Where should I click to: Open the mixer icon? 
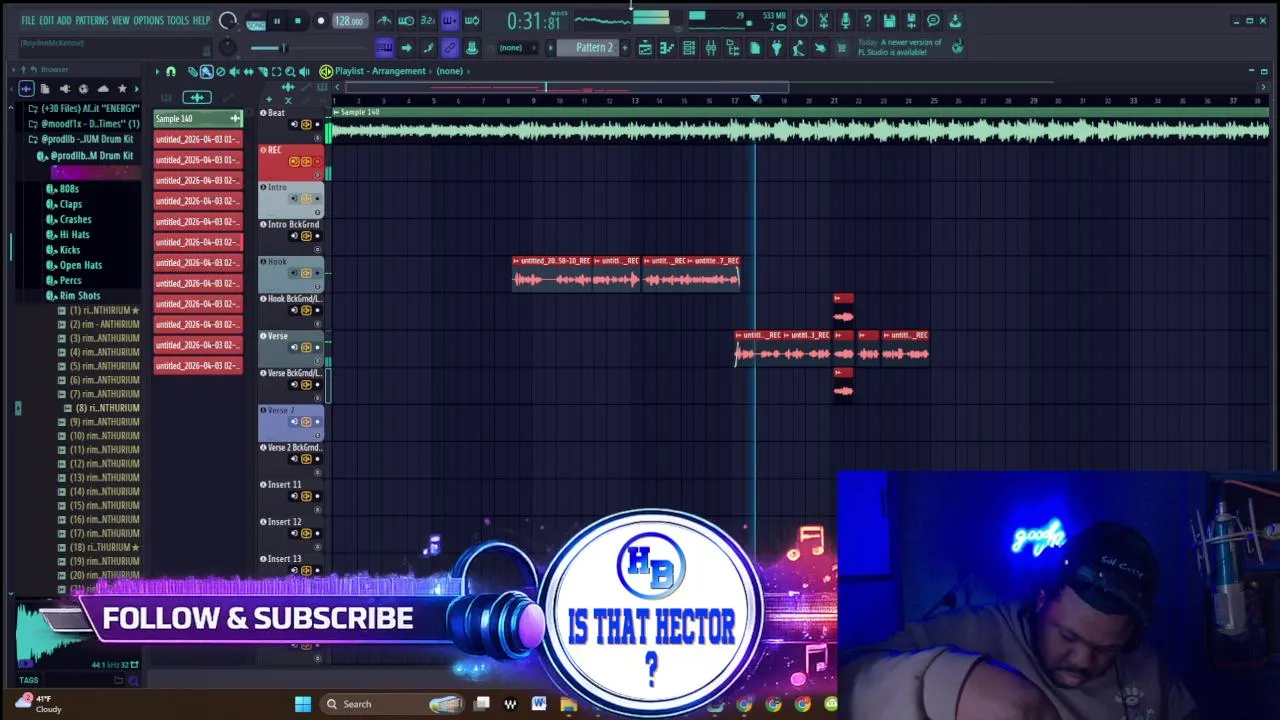[x=711, y=48]
